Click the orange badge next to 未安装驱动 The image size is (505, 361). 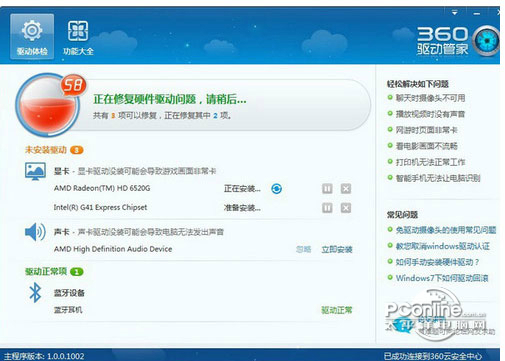coord(77,150)
